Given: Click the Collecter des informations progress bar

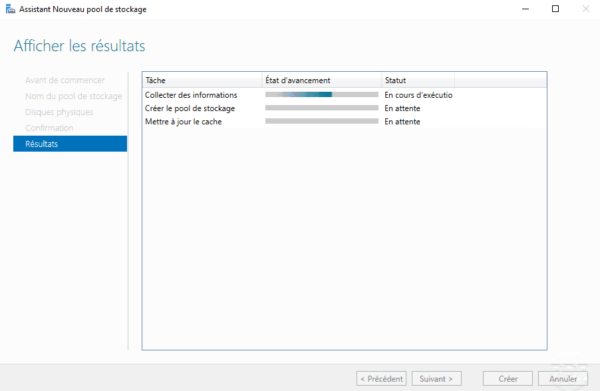Looking at the screenshot, I should (322, 94).
